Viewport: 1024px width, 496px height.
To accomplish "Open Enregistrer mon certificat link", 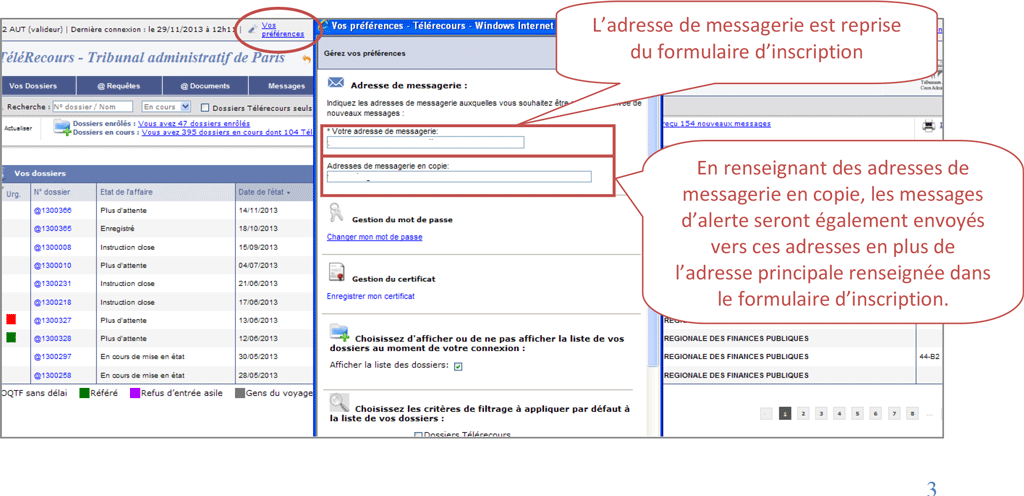I will pos(370,296).
